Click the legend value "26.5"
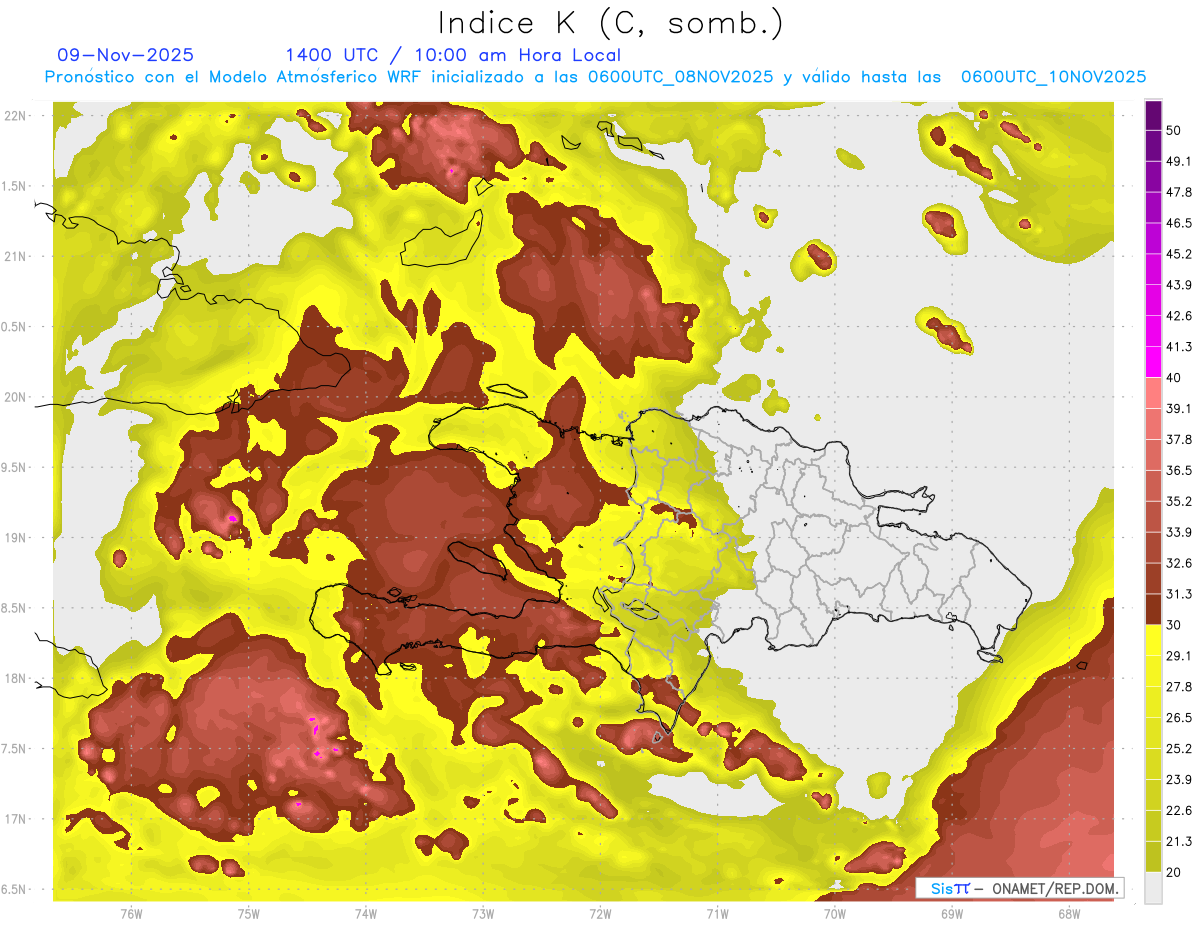Screen dimensions: 1200x927 (x=1179, y=718)
